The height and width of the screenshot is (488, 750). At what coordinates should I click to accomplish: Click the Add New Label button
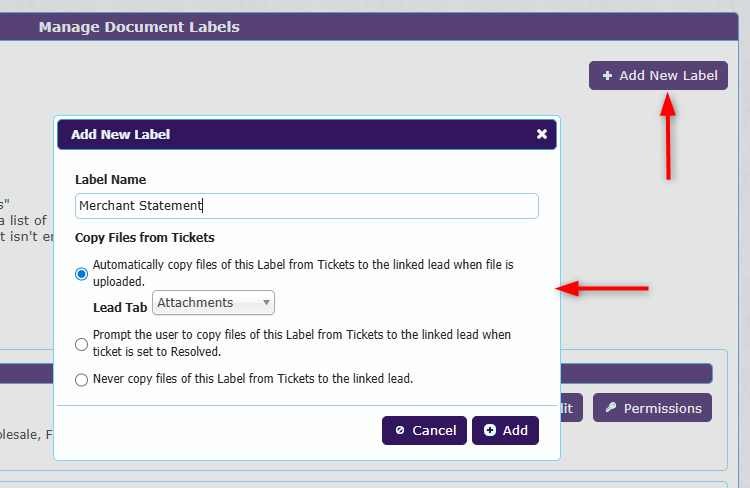click(658, 76)
